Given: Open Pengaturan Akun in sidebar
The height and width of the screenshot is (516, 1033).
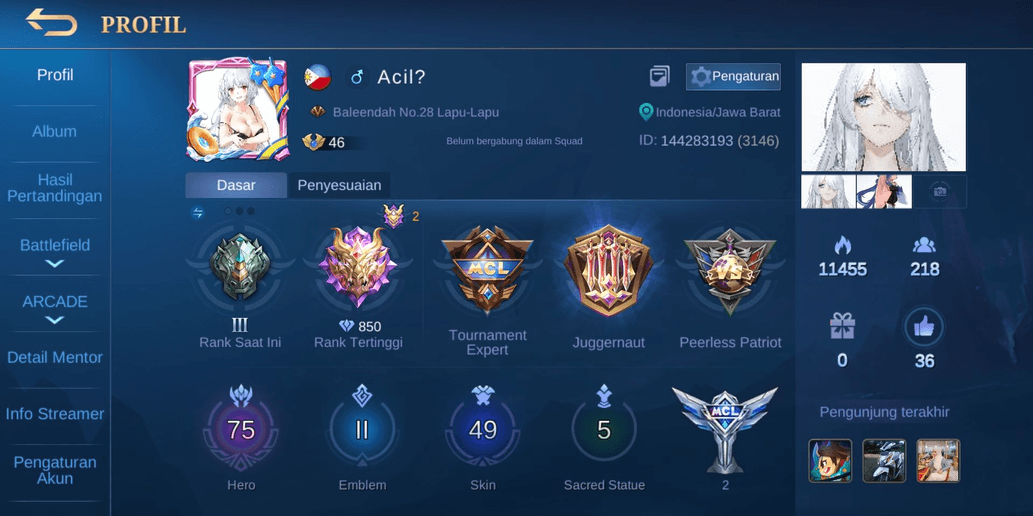Looking at the screenshot, I should click(x=55, y=470).
